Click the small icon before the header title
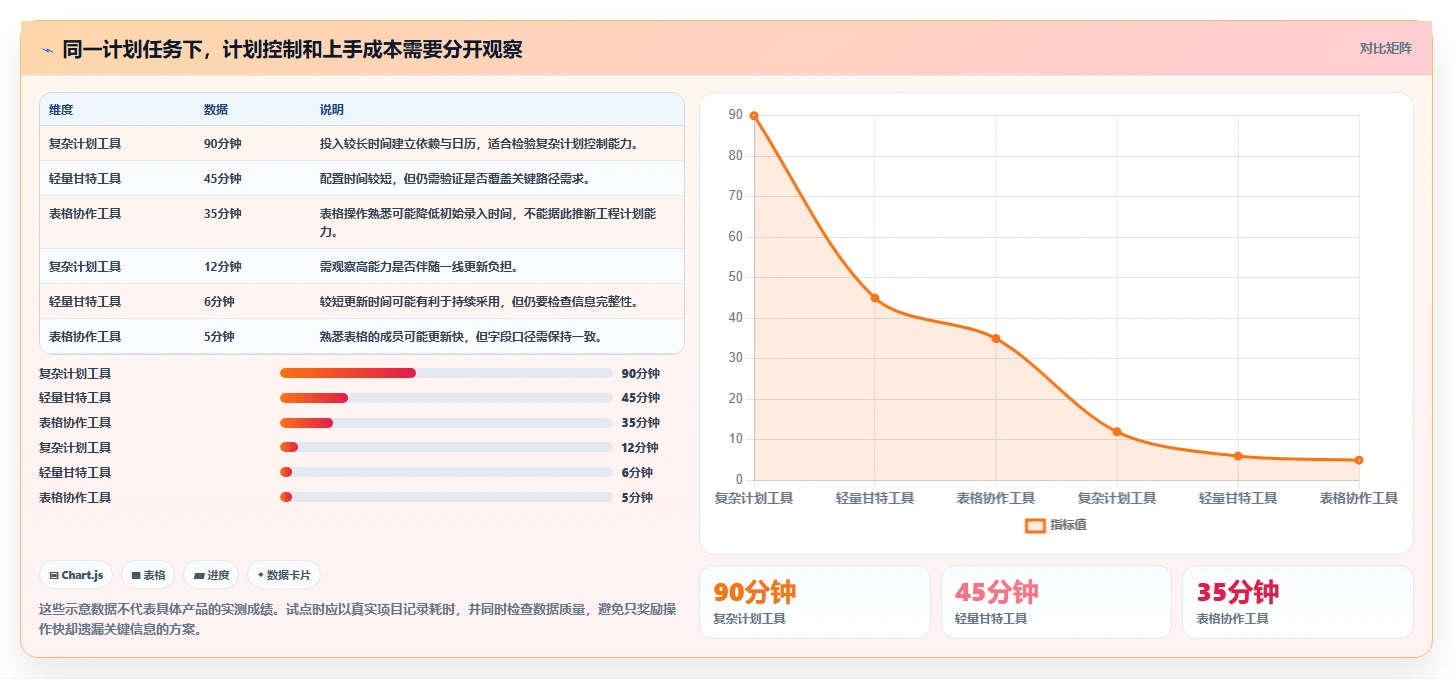 (47, 50)
